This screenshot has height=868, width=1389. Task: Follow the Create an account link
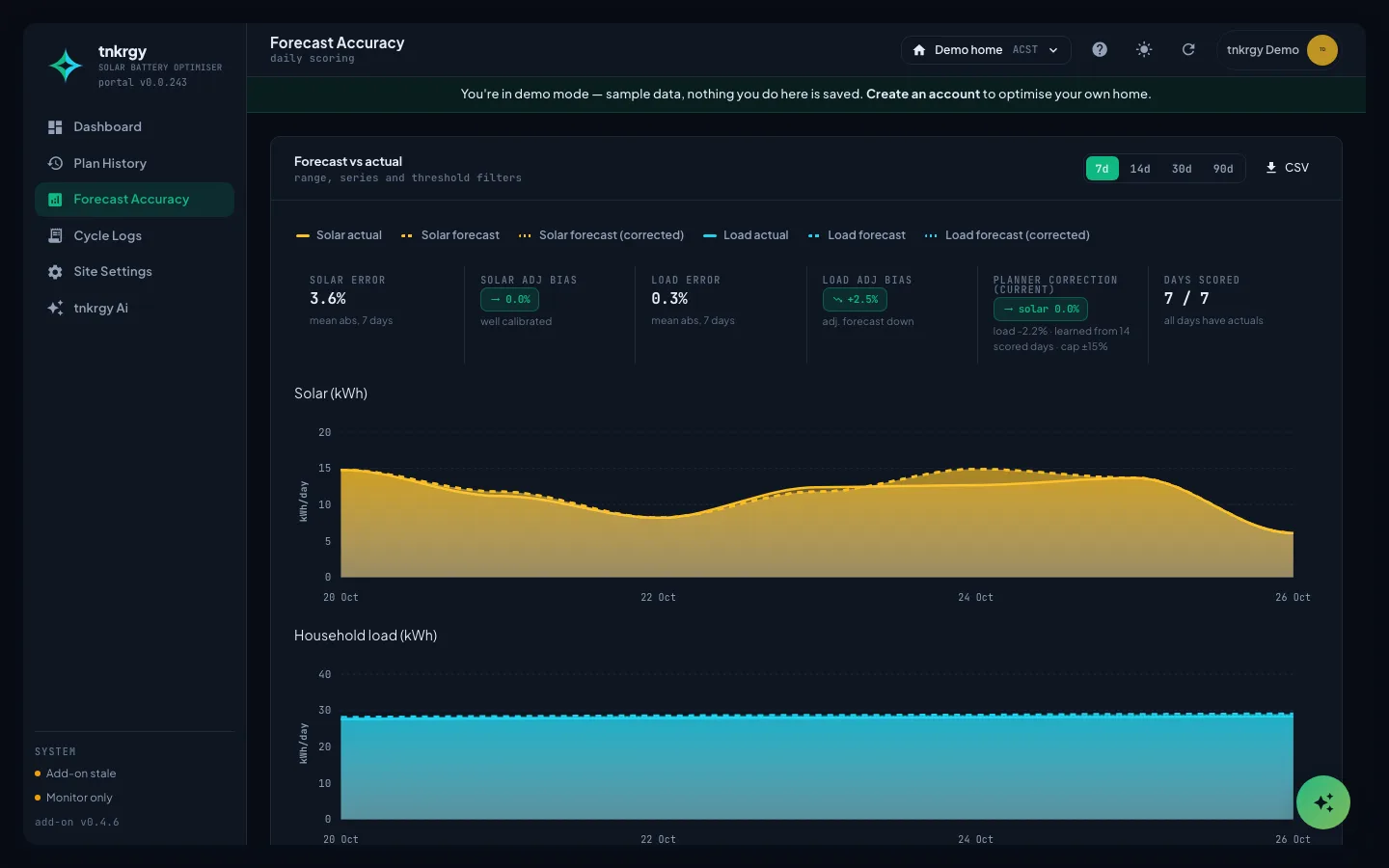[923, 95]
